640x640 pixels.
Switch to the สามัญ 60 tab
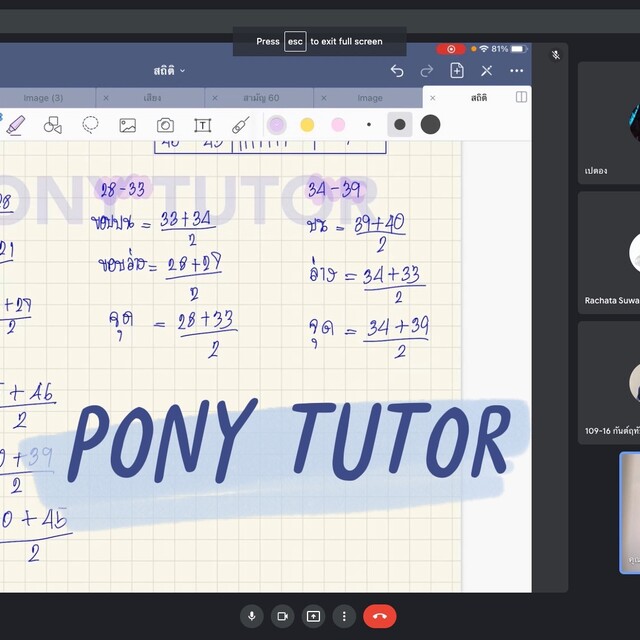[x=261, y=98]
